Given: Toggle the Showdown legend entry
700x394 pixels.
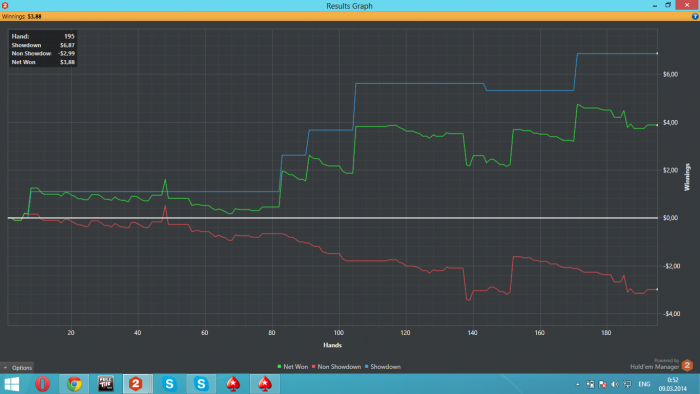Looking at the screenshot, I should coord(383,367).
